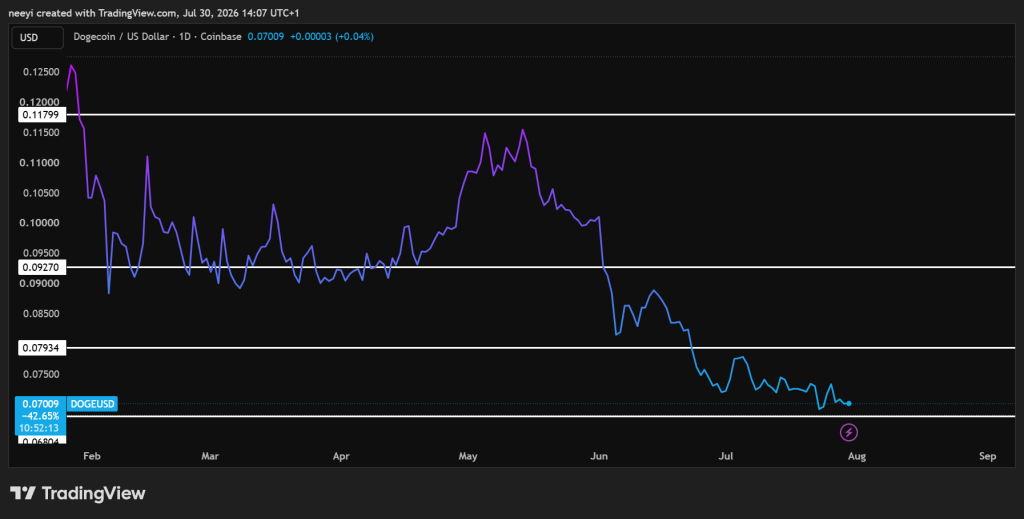The height and width of the screenshot is (519, 1024).
Task: Select the 0.09270 horizontal line price label
Action: click(40, 267)
